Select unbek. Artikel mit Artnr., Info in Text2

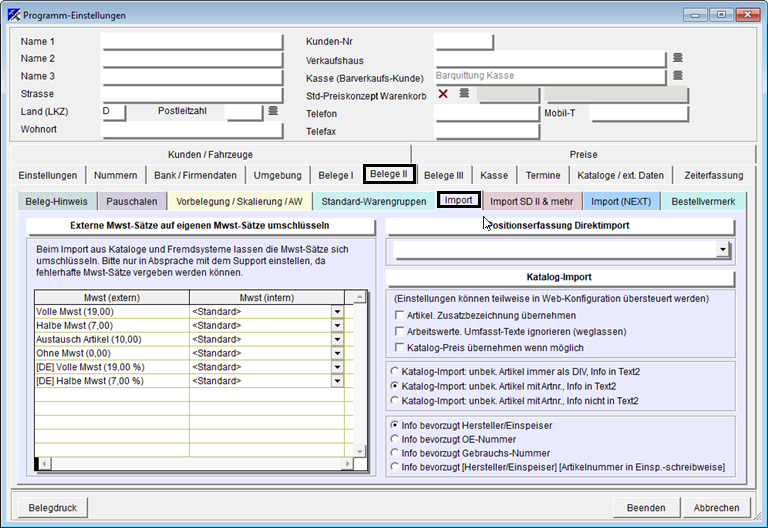click(x=394, y=385)
